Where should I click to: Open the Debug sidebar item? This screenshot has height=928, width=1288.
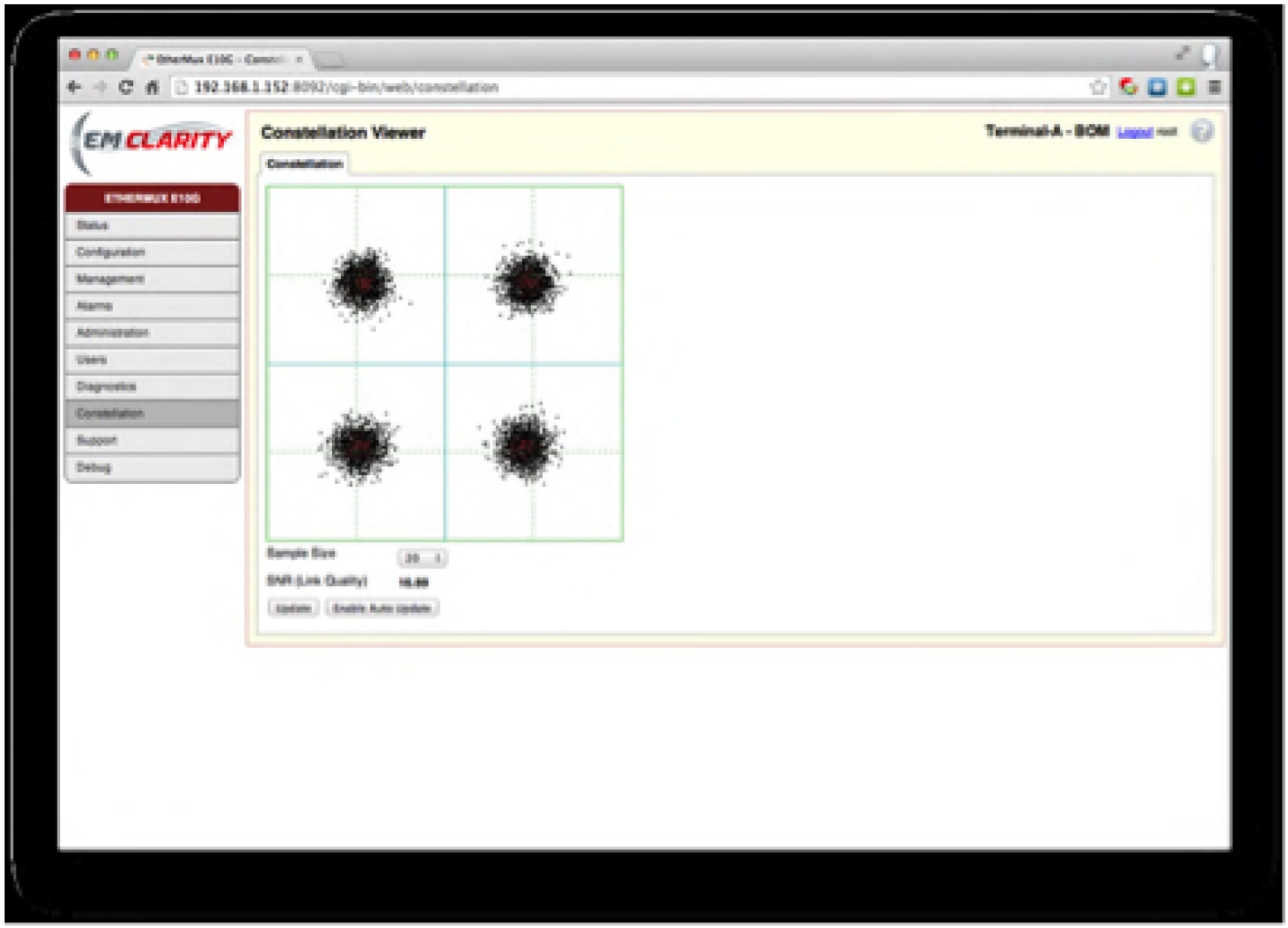[x=152, y=468]
